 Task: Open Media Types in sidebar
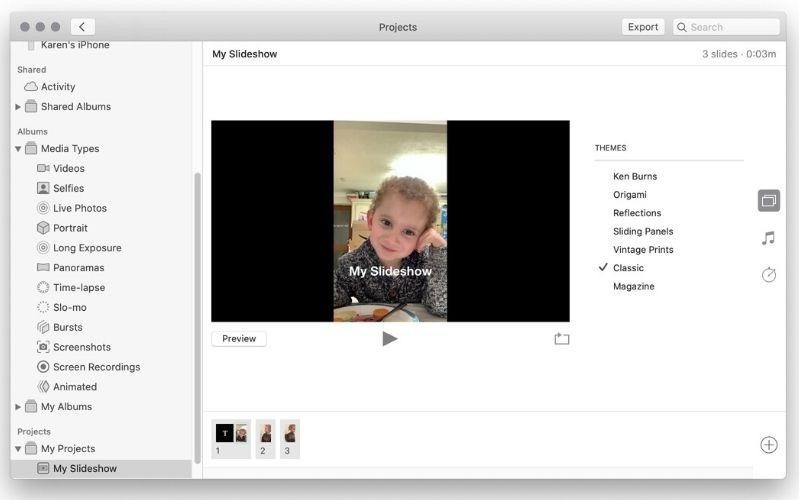tap(70, 149)
